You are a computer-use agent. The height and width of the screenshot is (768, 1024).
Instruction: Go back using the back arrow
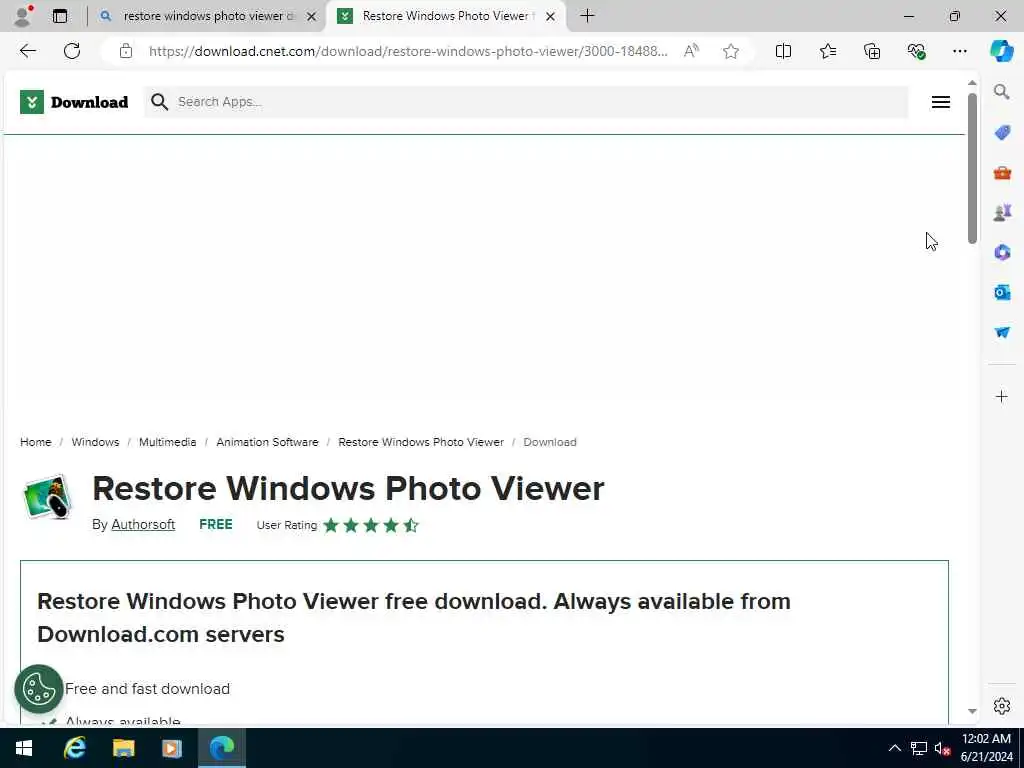[x=27, y=51]
